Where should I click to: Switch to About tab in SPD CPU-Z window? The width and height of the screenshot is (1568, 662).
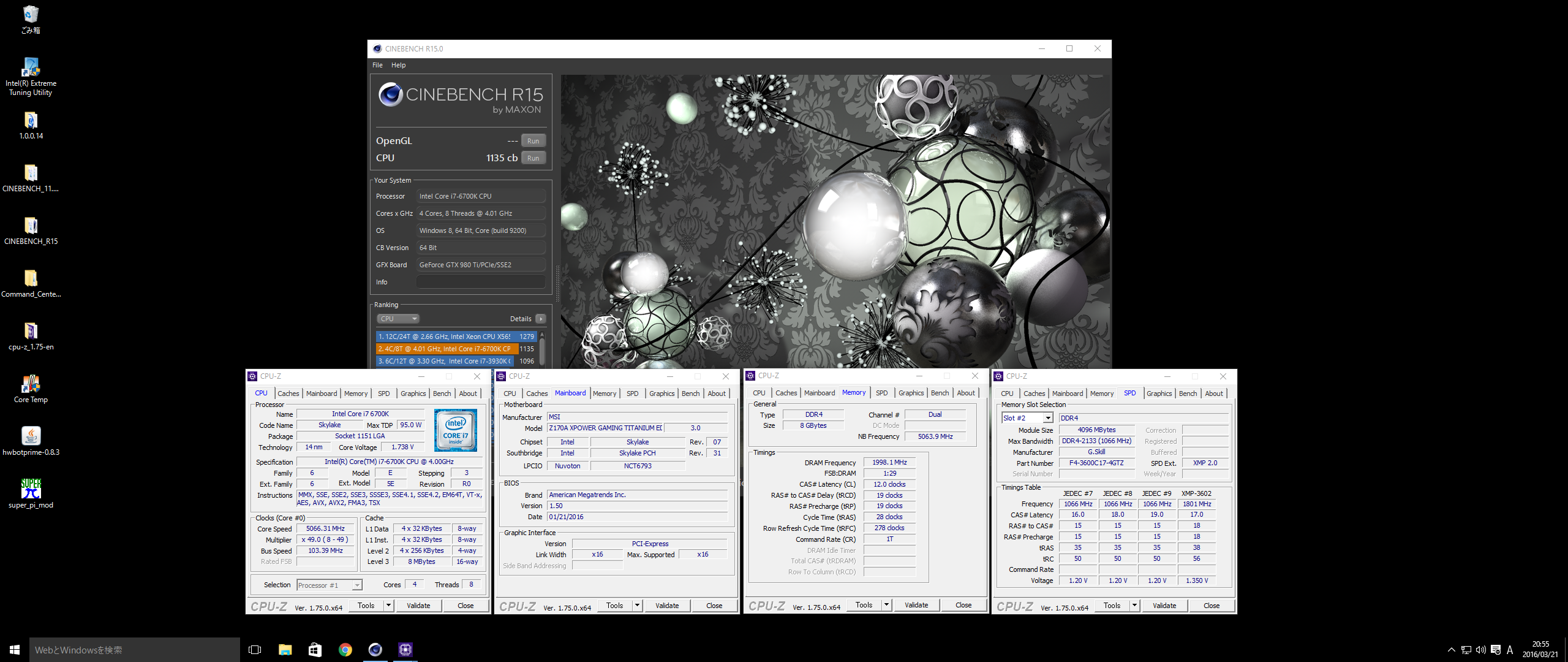tap(1213, 394)
